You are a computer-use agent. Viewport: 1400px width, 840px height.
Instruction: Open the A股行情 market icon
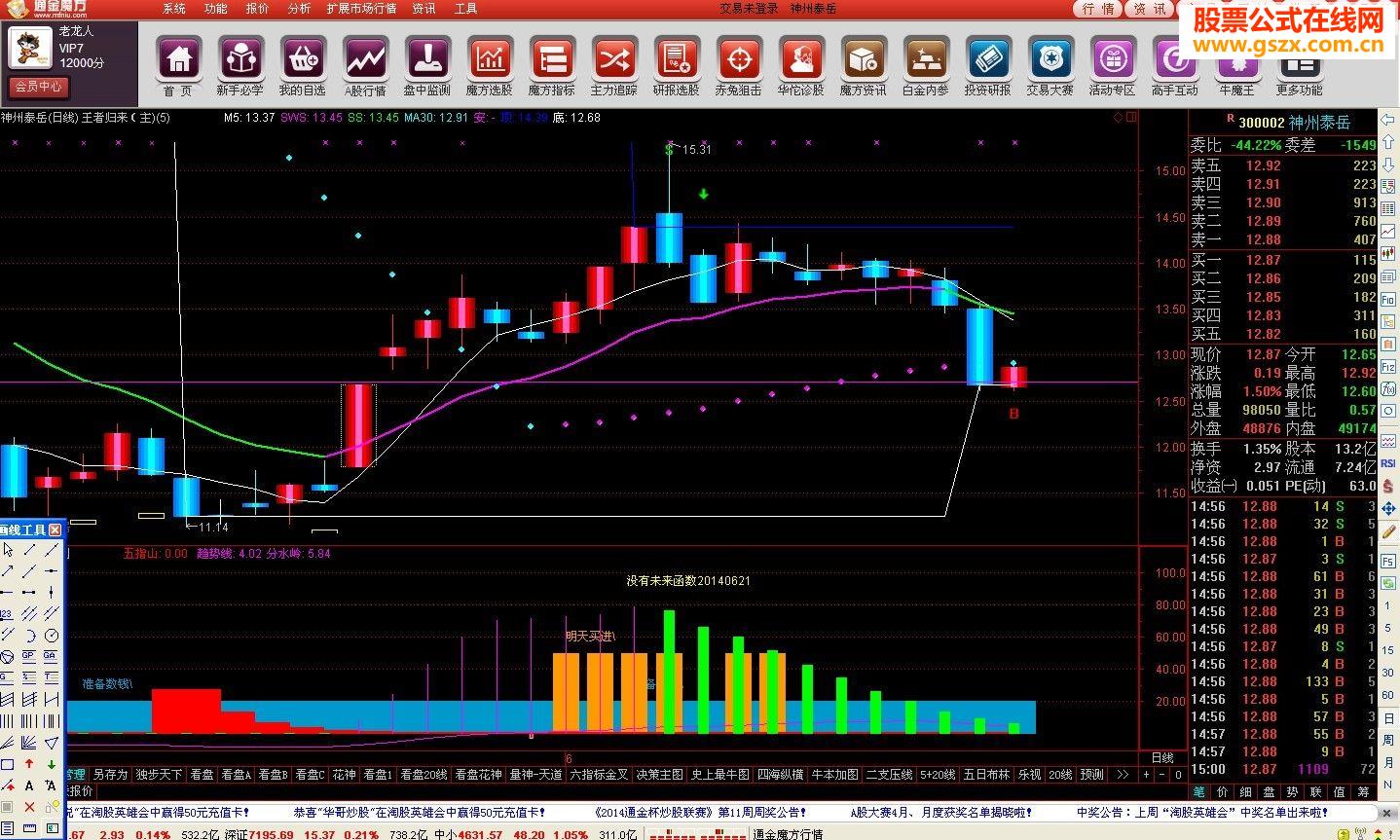(365, 57)
